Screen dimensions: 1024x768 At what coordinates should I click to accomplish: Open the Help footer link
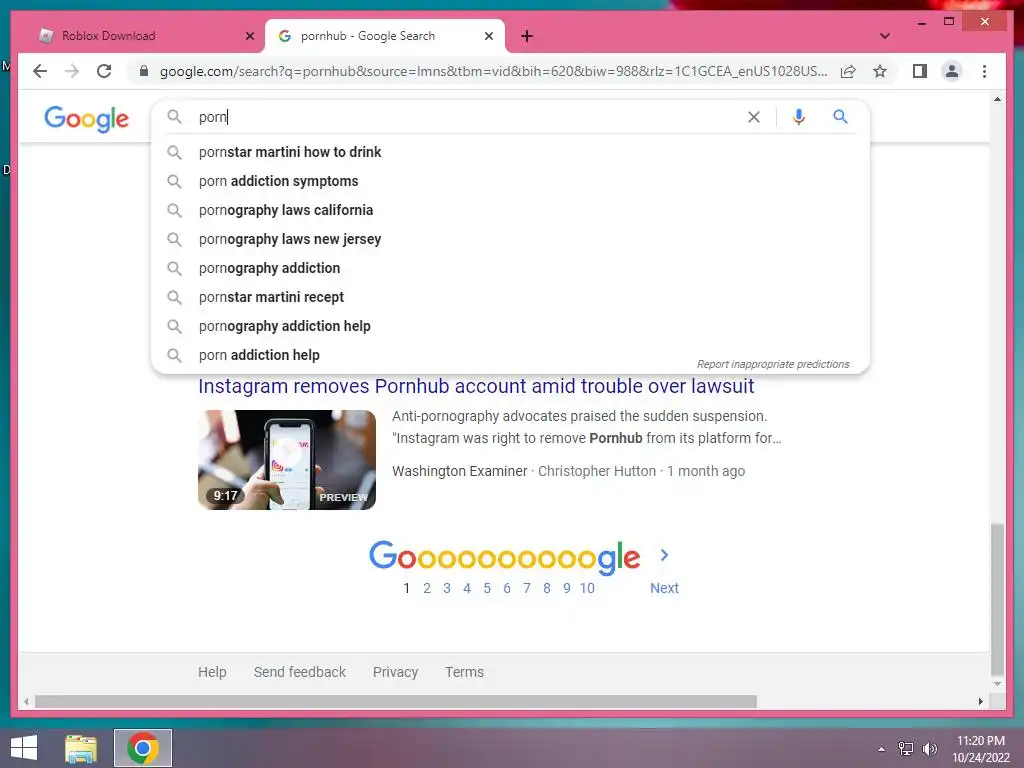(x=212, y=672)
